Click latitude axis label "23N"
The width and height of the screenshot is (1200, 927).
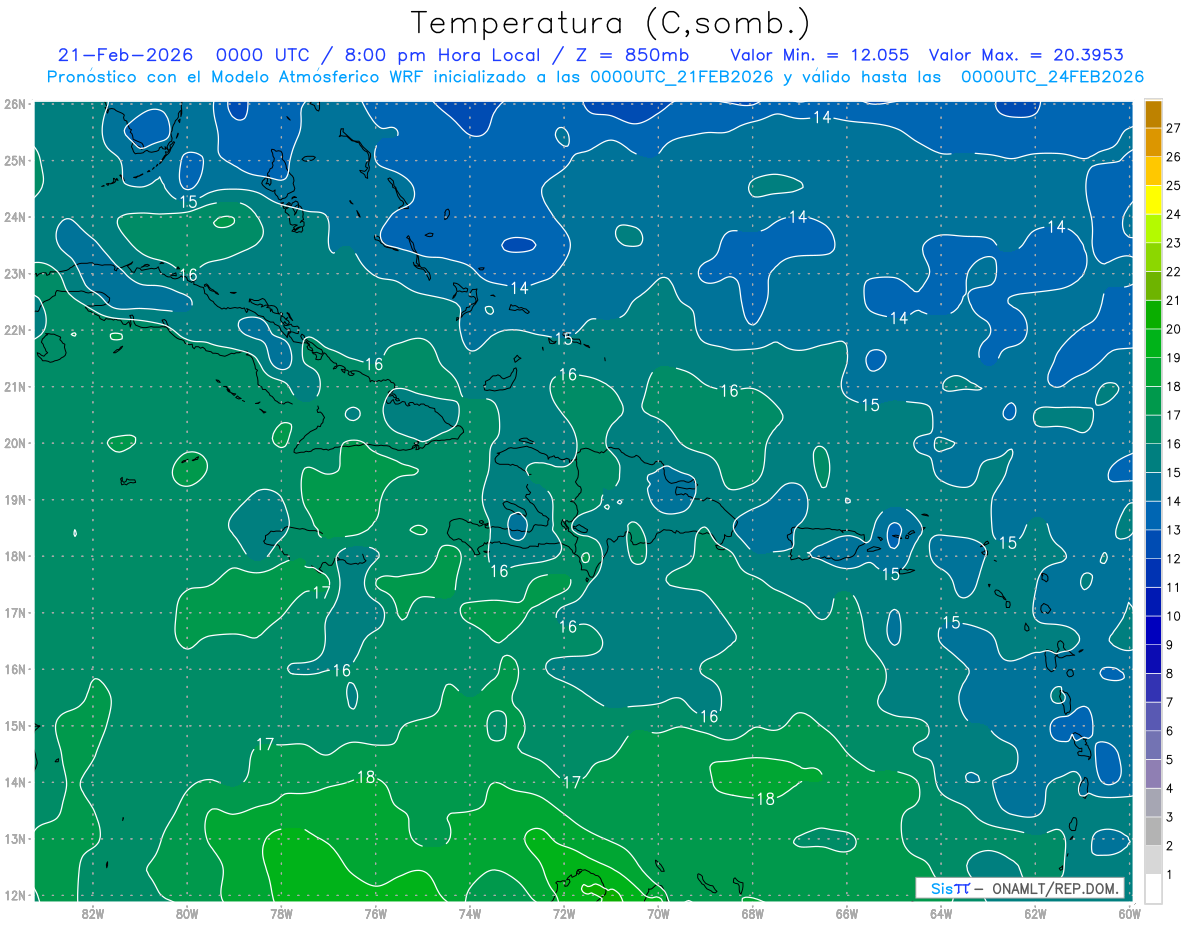(x=15, y=273)
